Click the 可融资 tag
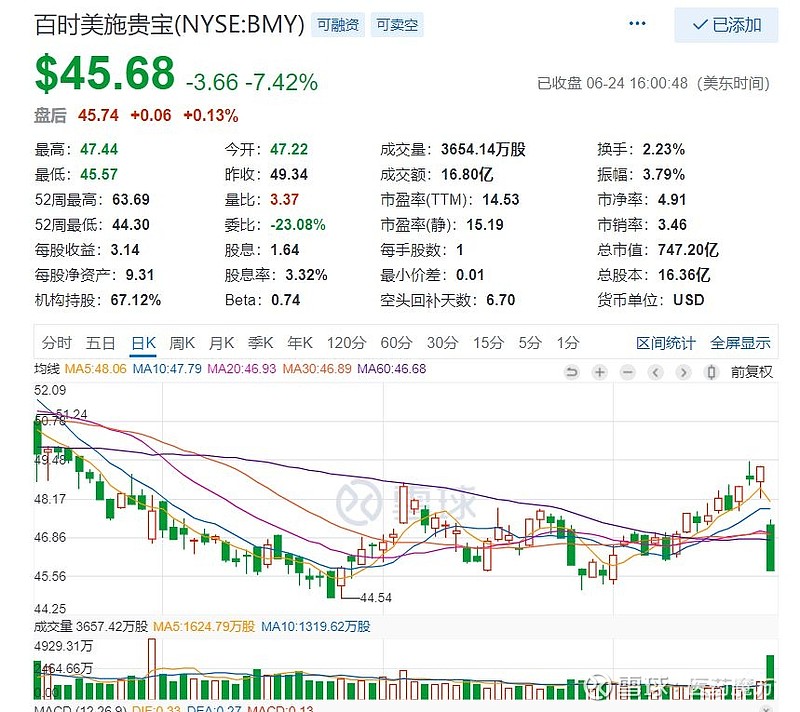Screen dimensions: 800x712 click(336, 25)
